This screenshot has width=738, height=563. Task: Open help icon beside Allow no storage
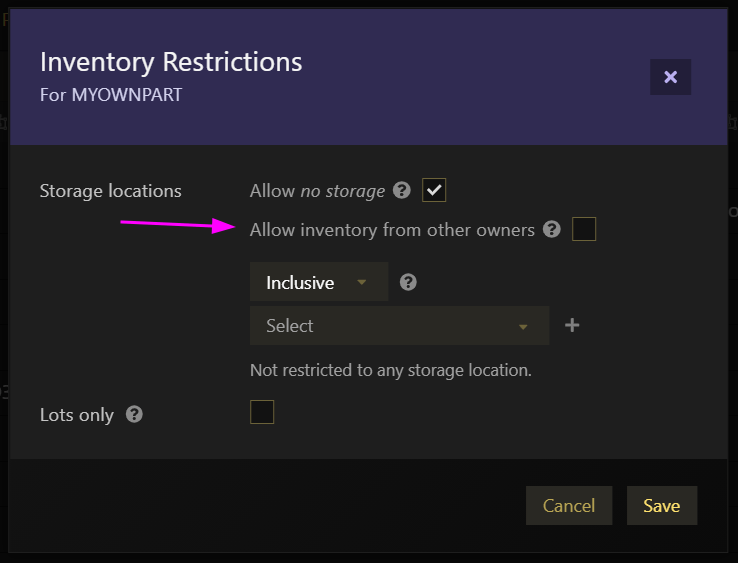(401, 190)
